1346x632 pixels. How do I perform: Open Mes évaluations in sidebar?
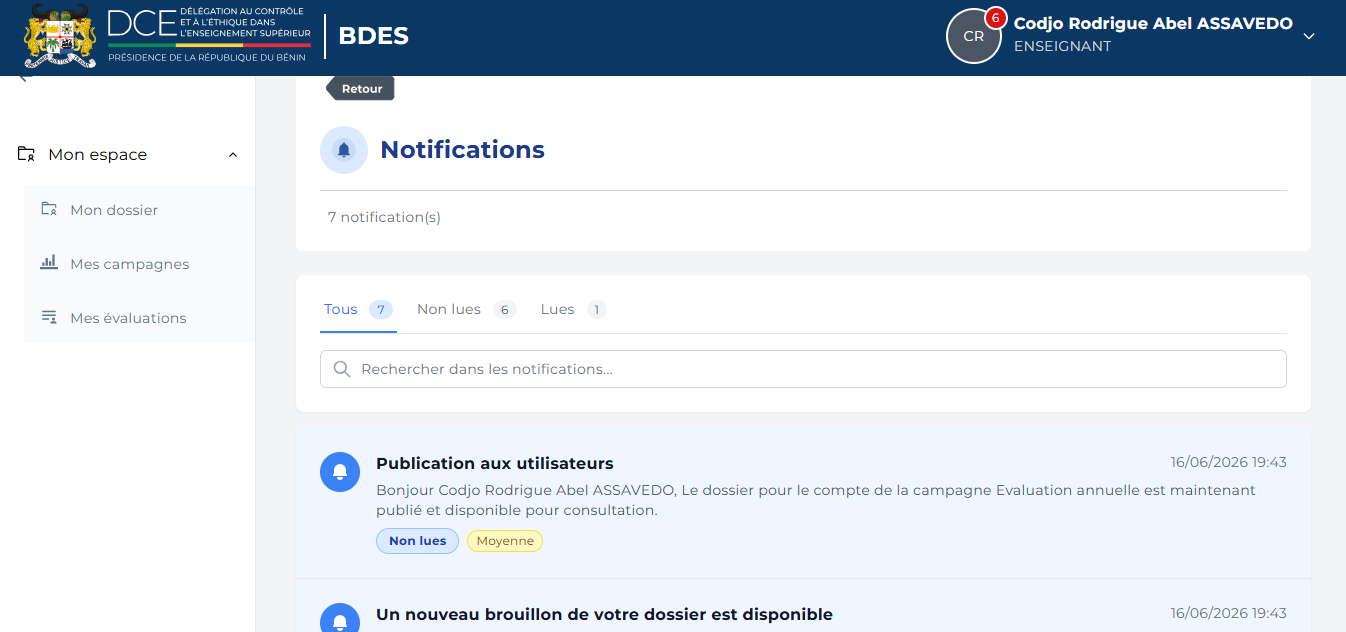click(139, 318)
